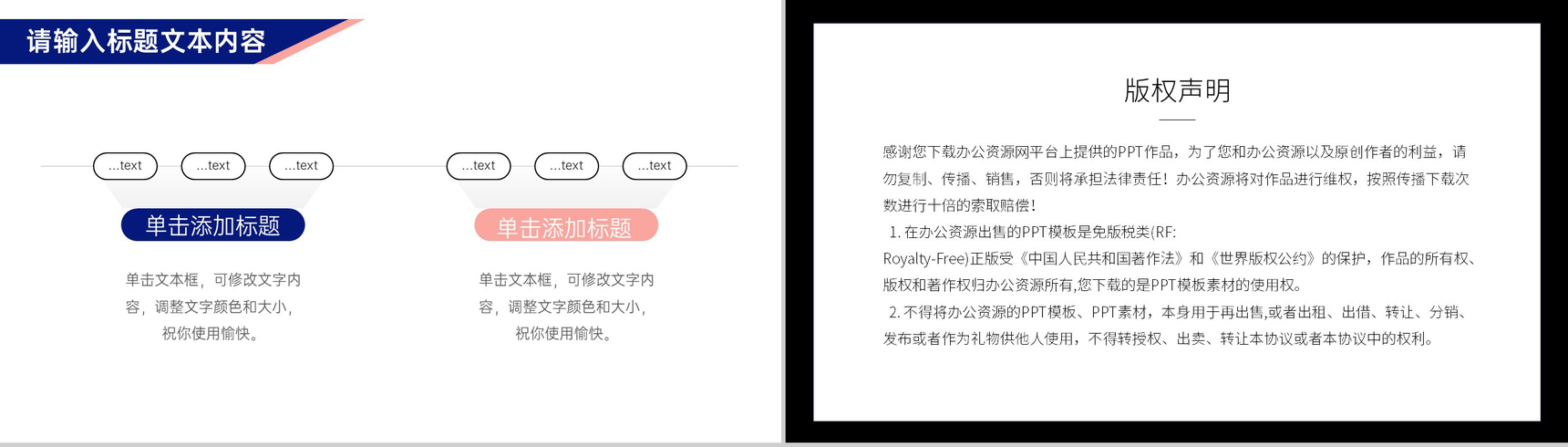Click the line starting 发布或者作为礼物供他人使用
This screenshot has height=447, width=1568.
click(1160, 338)
